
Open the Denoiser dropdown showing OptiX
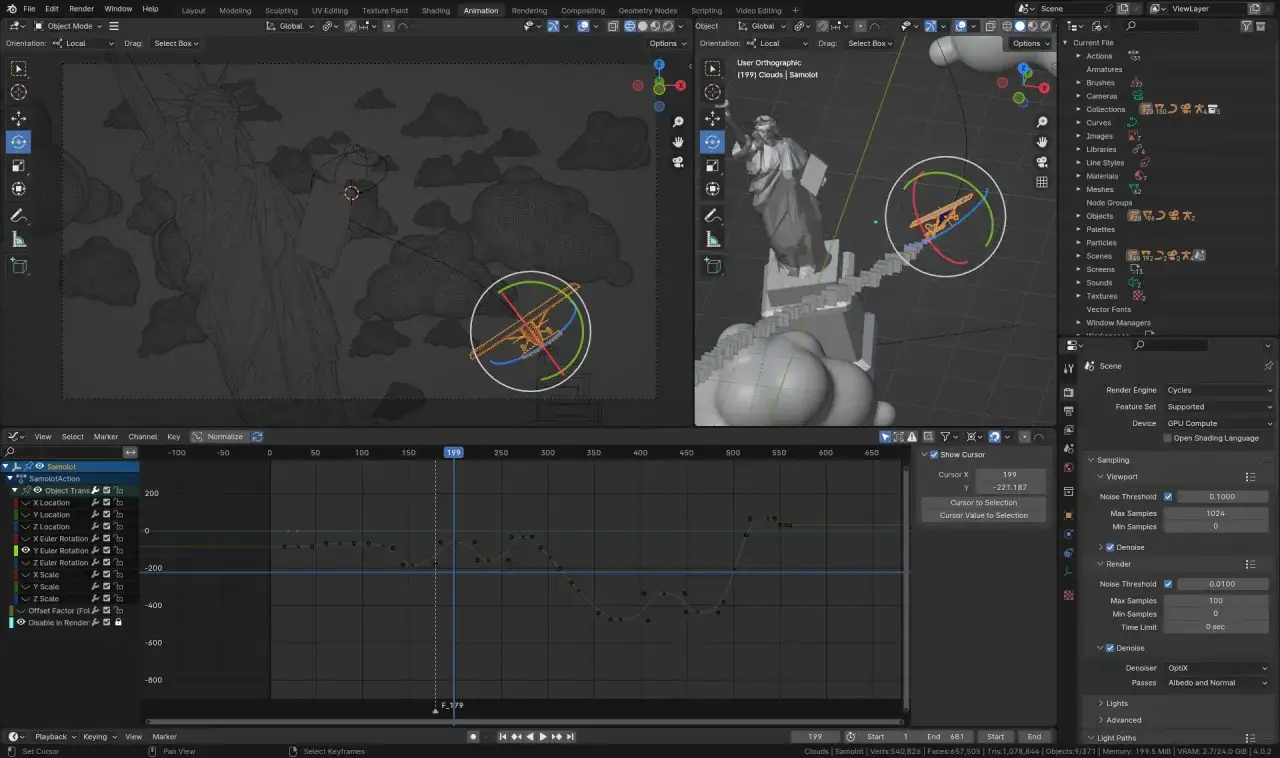click(x=1219, y=668)
